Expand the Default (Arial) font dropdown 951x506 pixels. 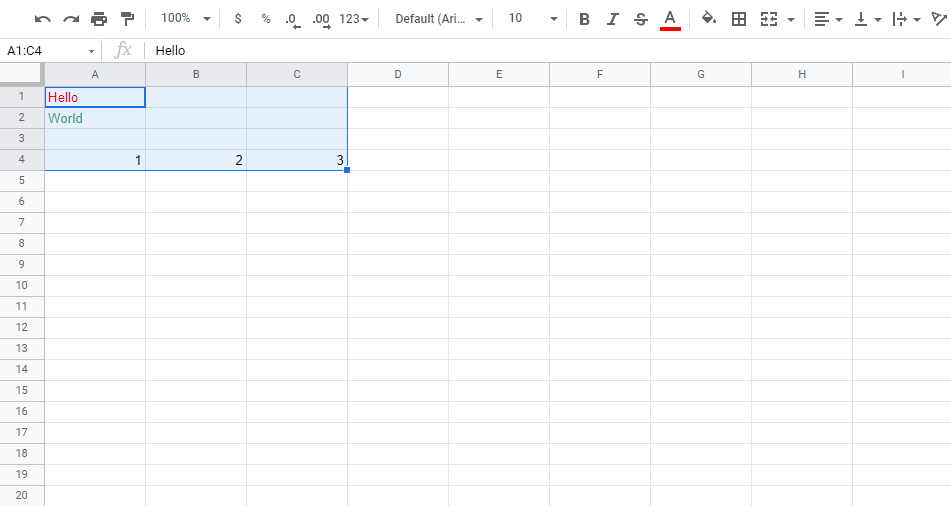tap(439, 19)
